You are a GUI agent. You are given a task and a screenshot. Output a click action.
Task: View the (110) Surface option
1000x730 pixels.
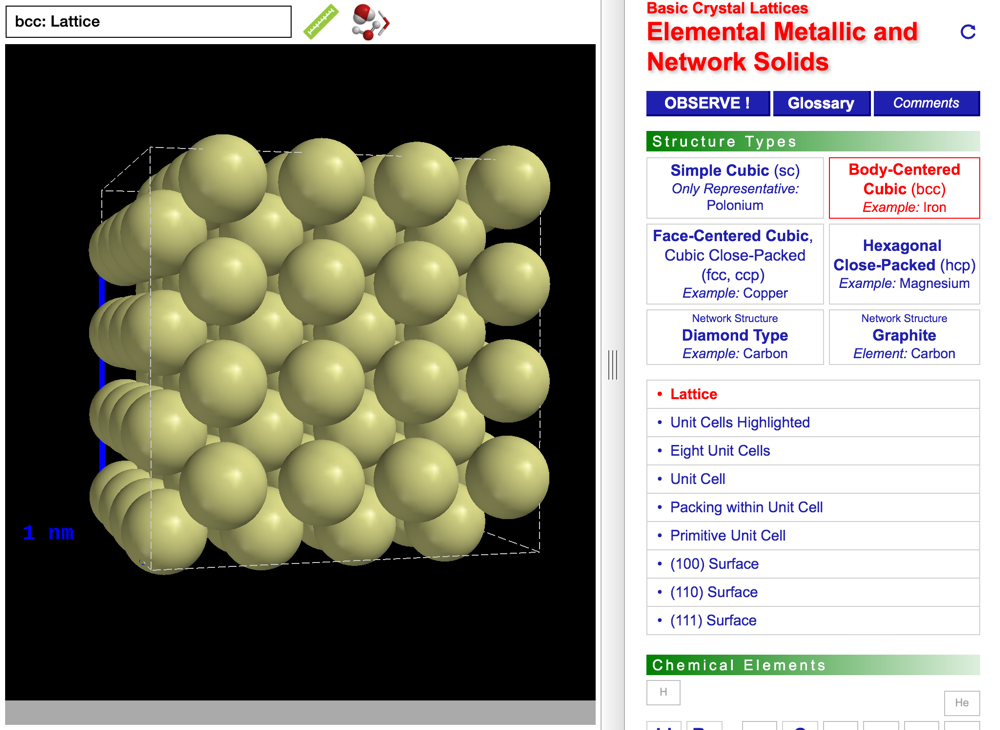[x=713, y=592]
